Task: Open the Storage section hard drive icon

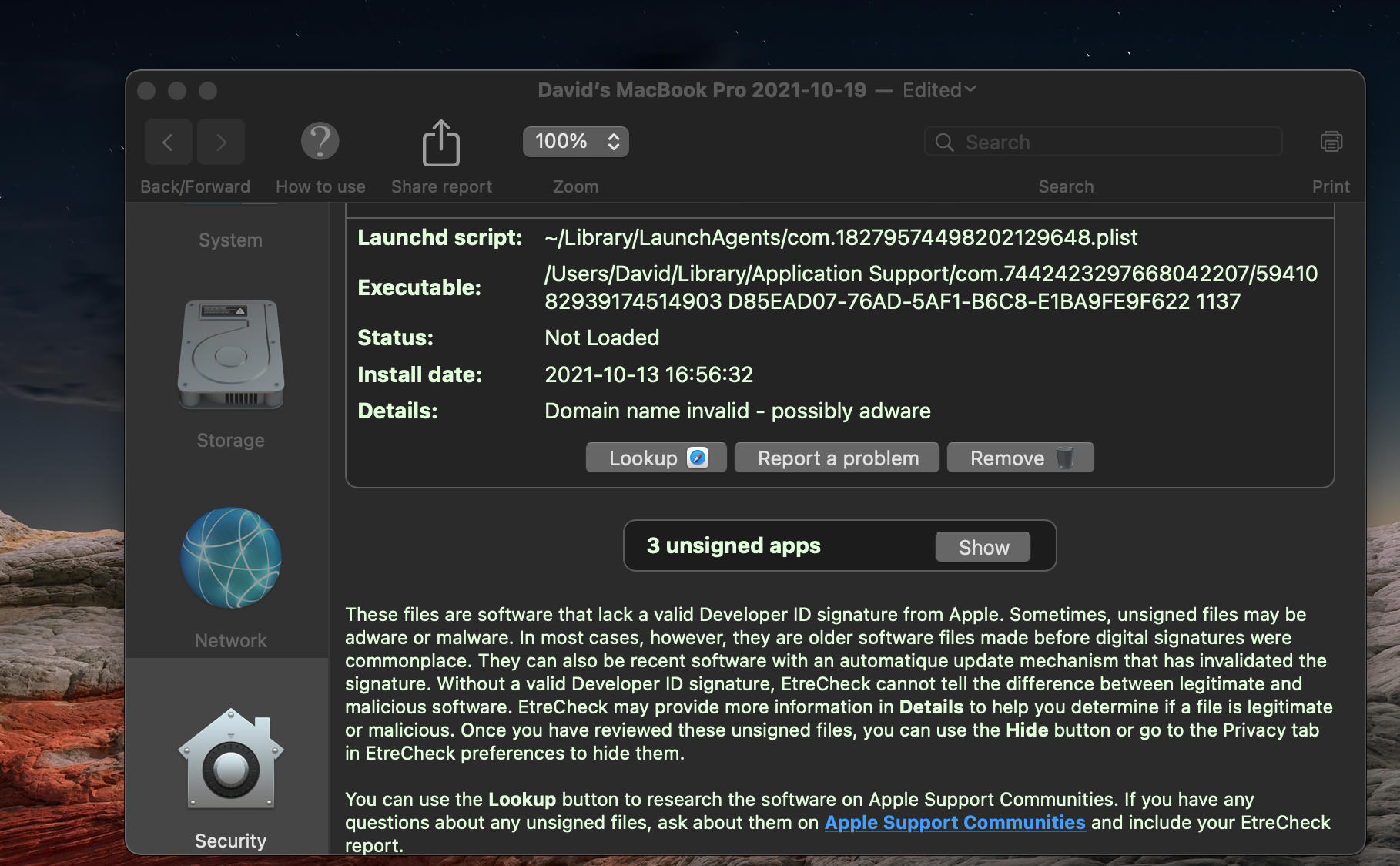Action: coord(231,354)
